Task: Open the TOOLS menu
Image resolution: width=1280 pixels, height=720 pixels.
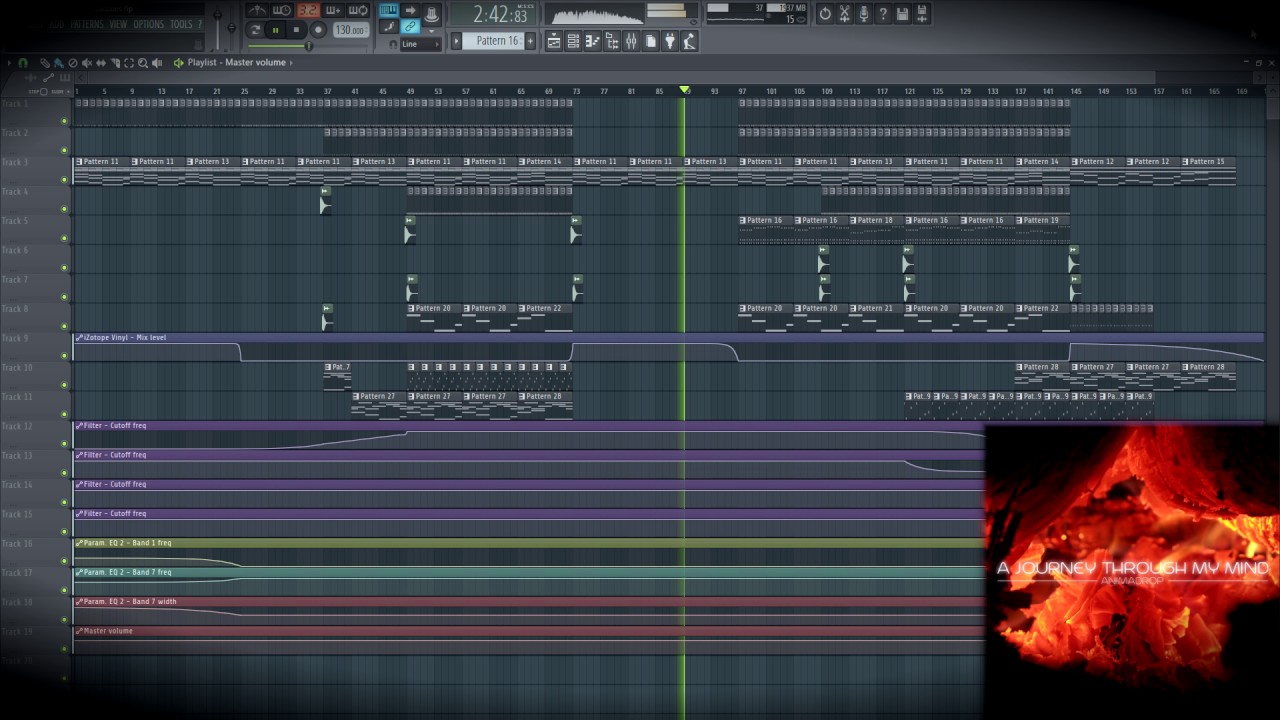Action: (x=181, y=24)
